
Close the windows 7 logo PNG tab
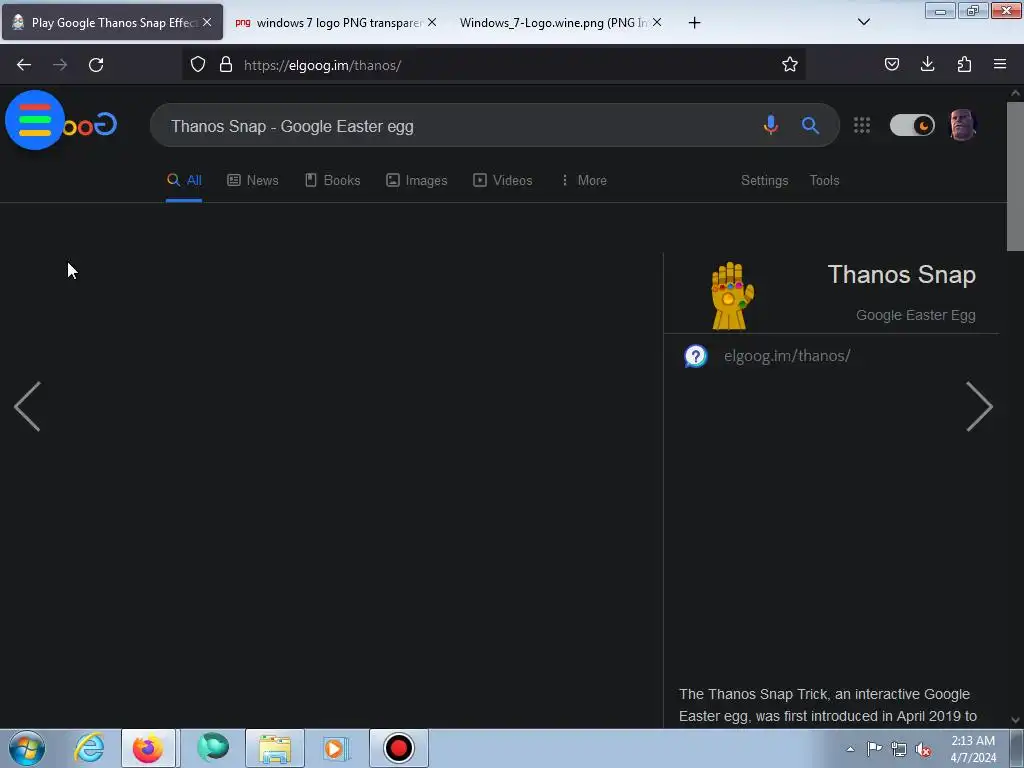[432, 22]
